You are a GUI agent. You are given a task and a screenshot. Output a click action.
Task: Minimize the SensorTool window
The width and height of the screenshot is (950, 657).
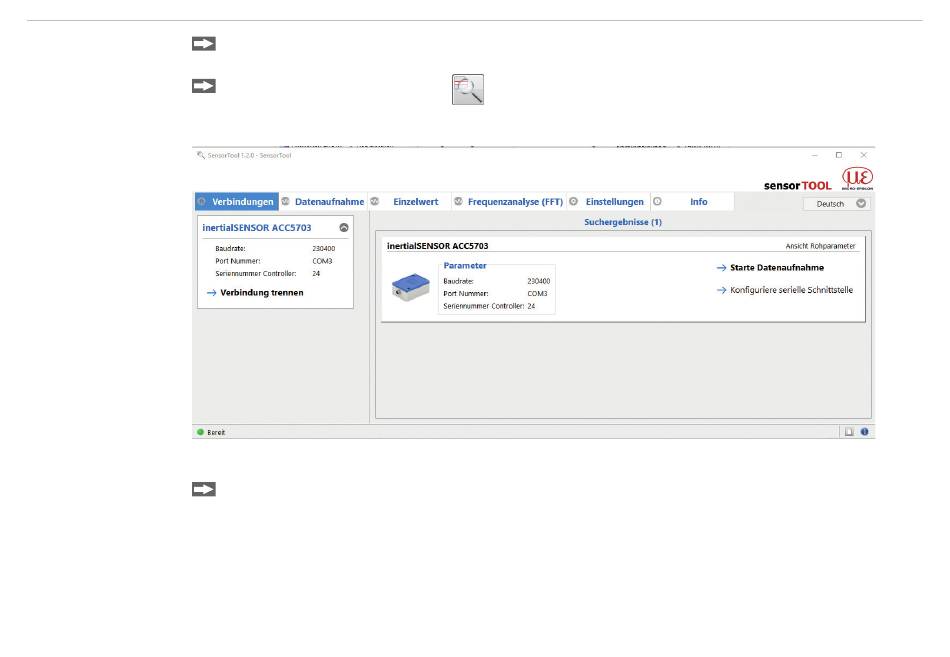tap(815, 155)
